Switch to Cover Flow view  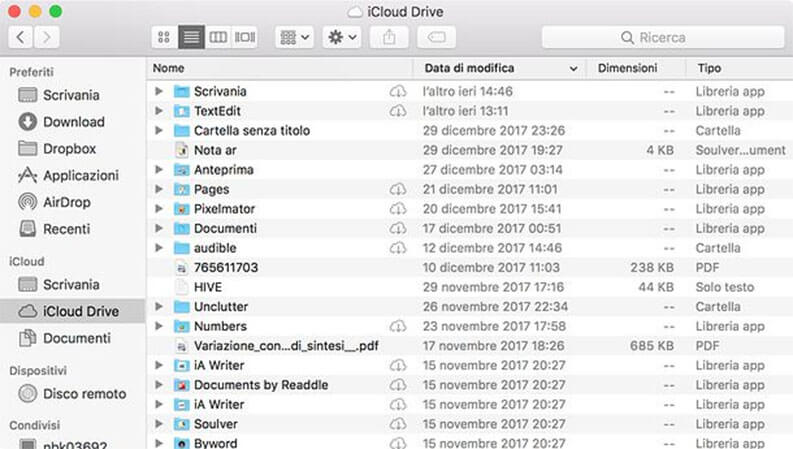tap(245, 37)
